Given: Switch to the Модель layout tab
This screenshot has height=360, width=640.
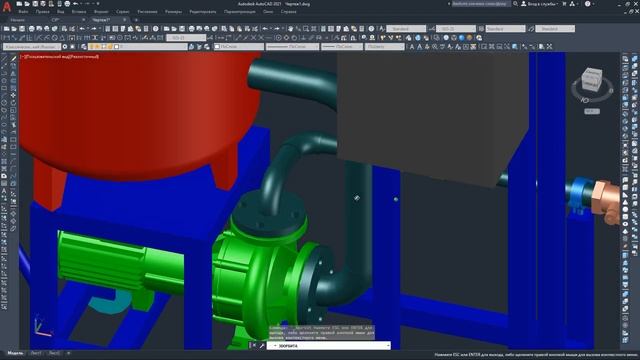Looking at the screenshot, I should pos(16,353).
